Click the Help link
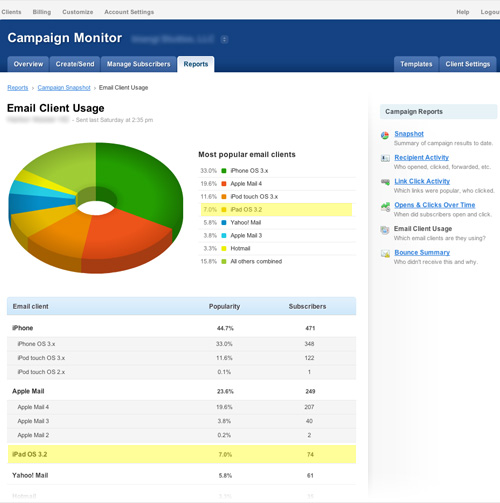 (x=463, y=12)
